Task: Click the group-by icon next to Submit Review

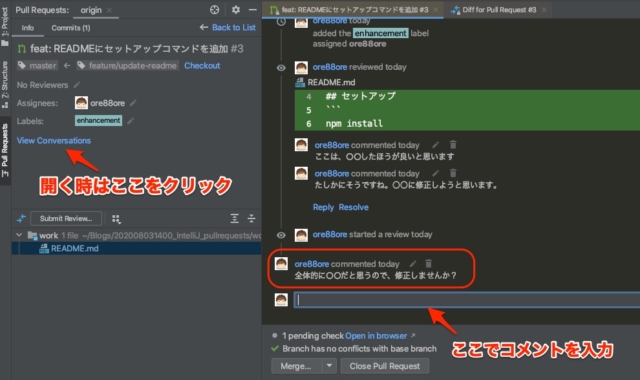Action: [x=116, y=219]
